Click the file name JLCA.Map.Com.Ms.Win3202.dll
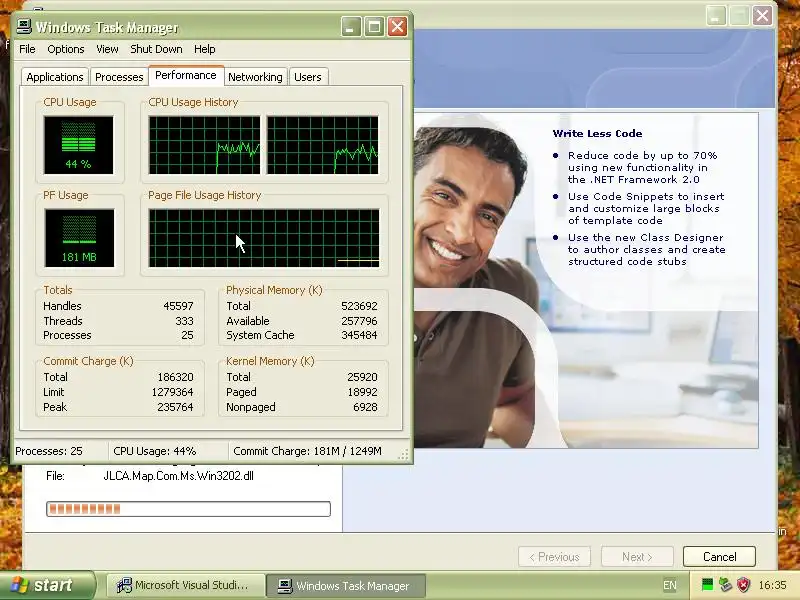Screen dimensions: 800x600 179,476
